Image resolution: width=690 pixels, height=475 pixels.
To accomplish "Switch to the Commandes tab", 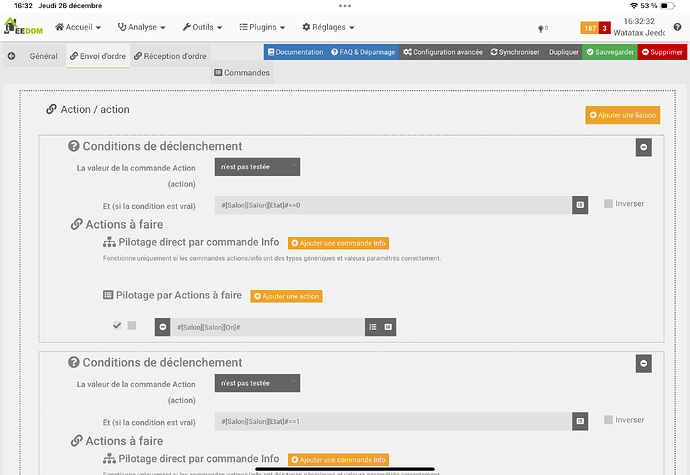I will coord(242,73).
